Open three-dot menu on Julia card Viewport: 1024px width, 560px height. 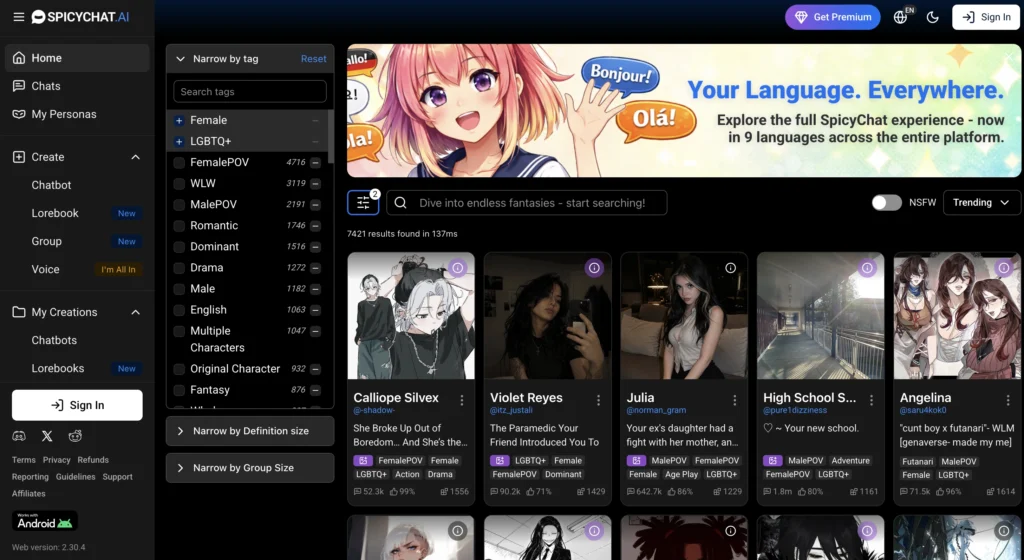tap(735, 400)
